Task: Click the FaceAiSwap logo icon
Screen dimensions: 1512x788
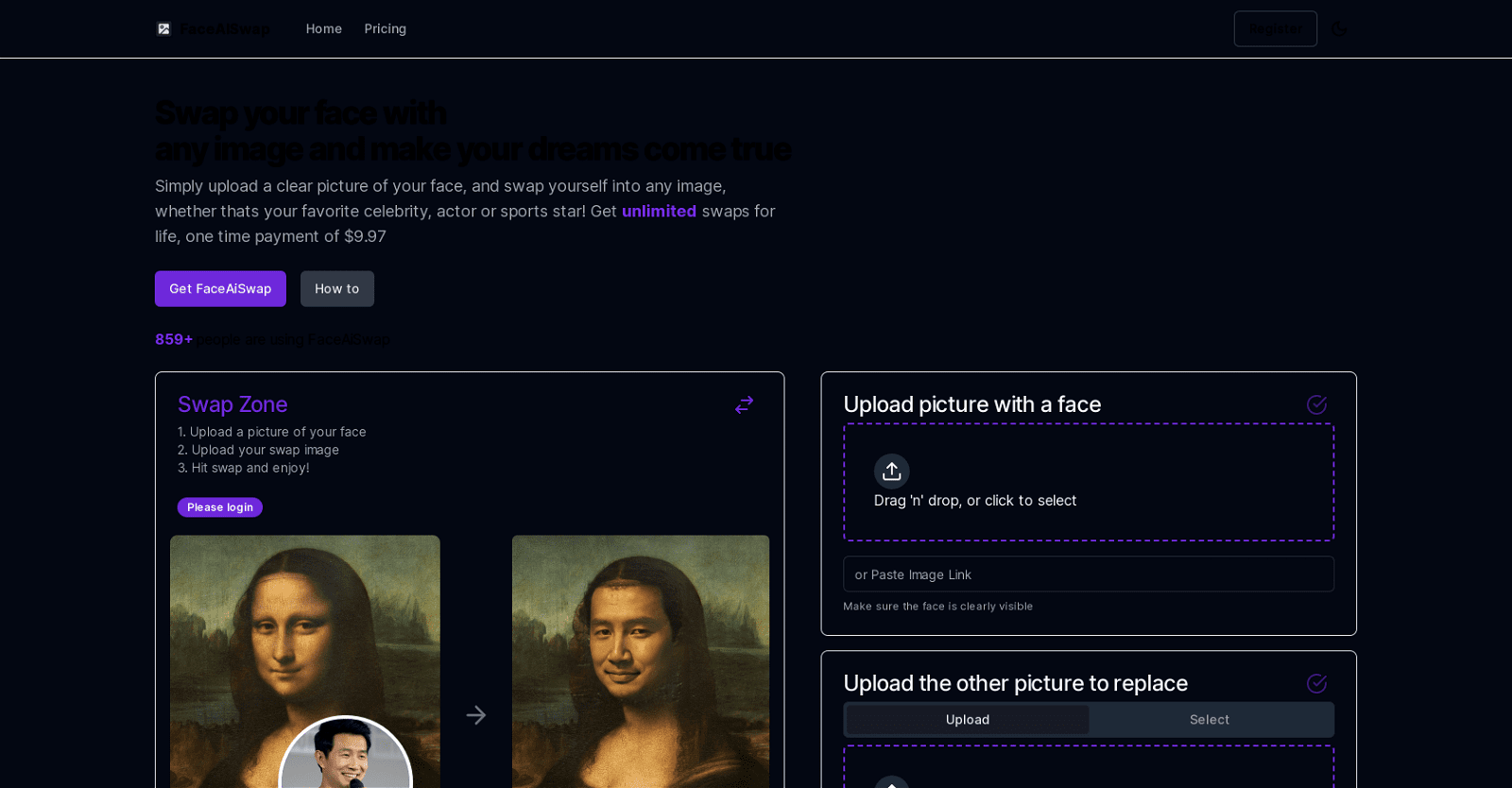Action: pos(163,29)
